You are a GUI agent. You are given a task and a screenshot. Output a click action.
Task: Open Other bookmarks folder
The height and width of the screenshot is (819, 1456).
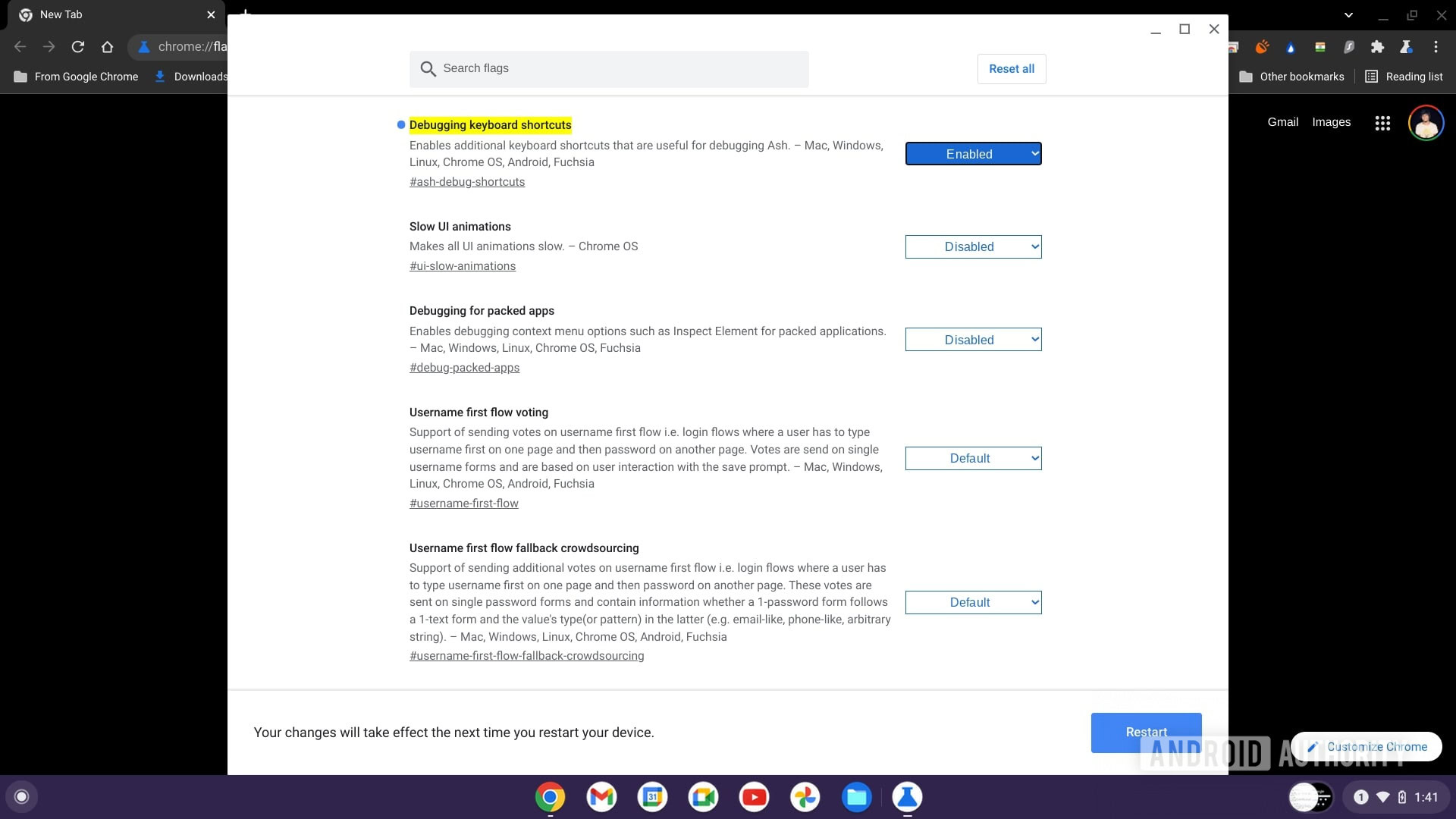click(1291, 77)
